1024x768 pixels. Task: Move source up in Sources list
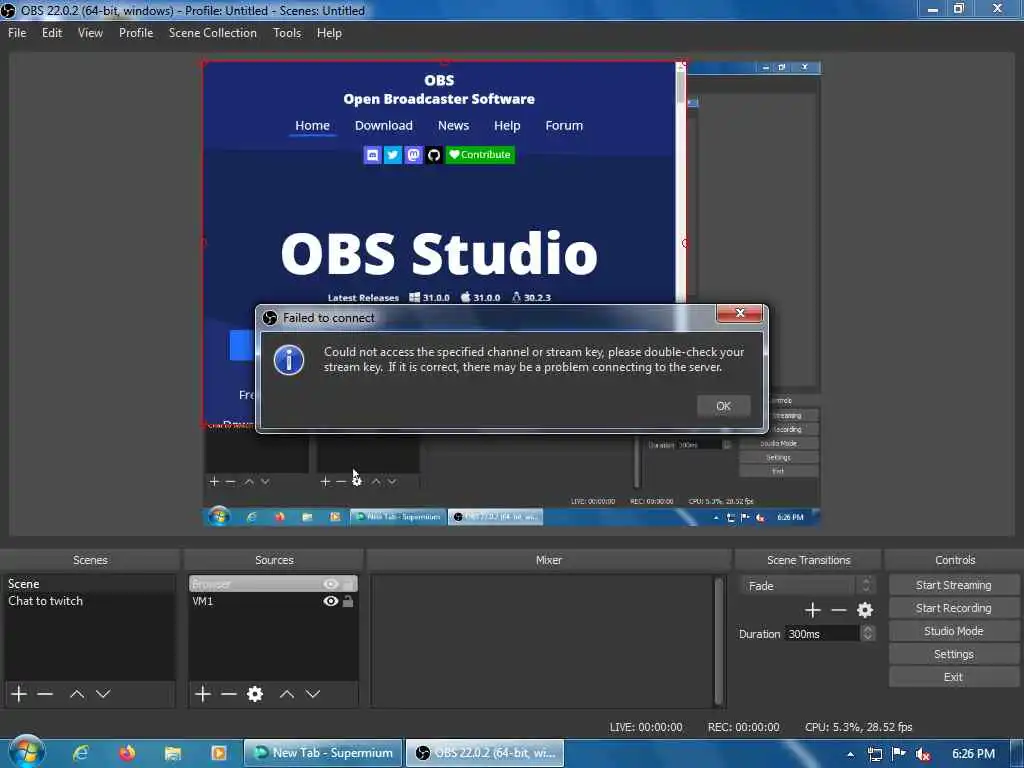tap(287, 694)
